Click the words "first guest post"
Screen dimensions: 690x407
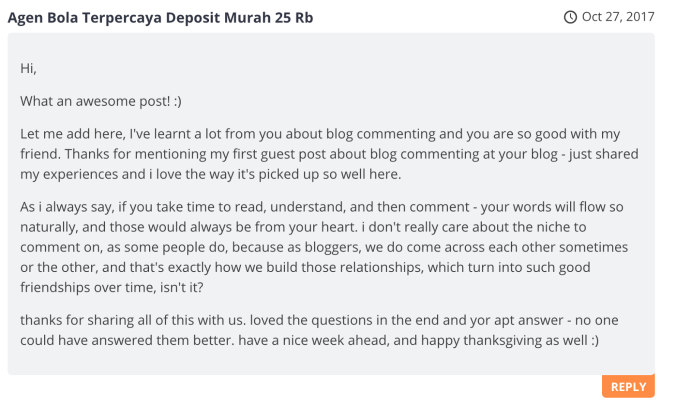coord(279,154)
